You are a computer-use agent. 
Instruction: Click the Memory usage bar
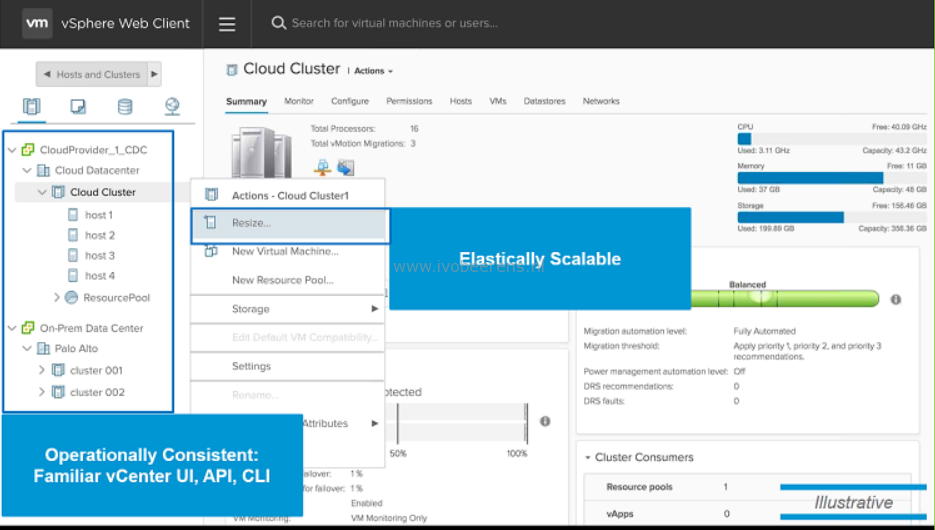pos(832,178)
